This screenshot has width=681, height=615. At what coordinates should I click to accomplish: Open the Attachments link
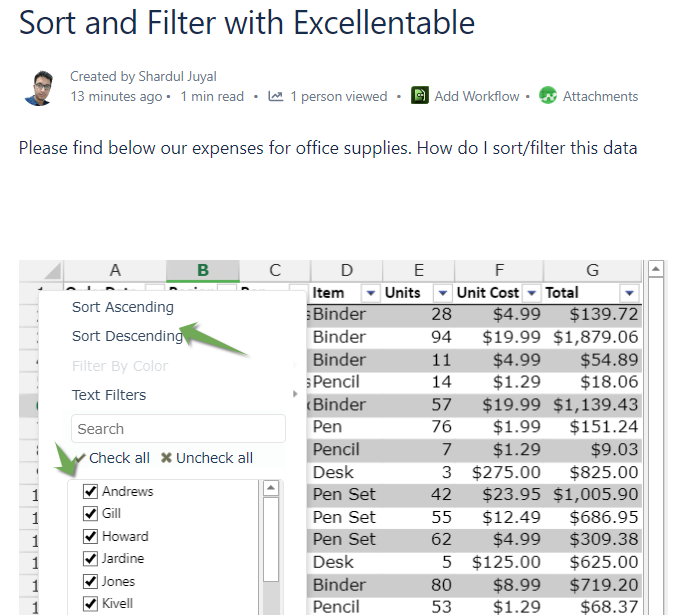tap(601, 96)
